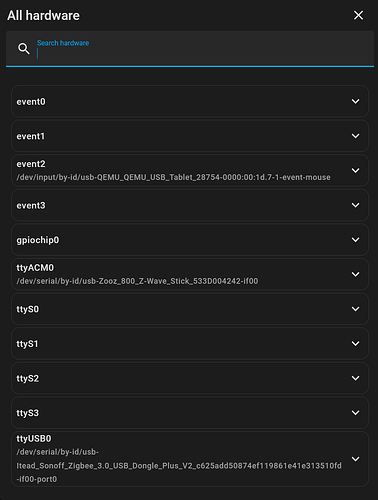This screenshot has width=378, height=500.
Task: Click the ttyACM0 device name
Action: coord(35,268)
